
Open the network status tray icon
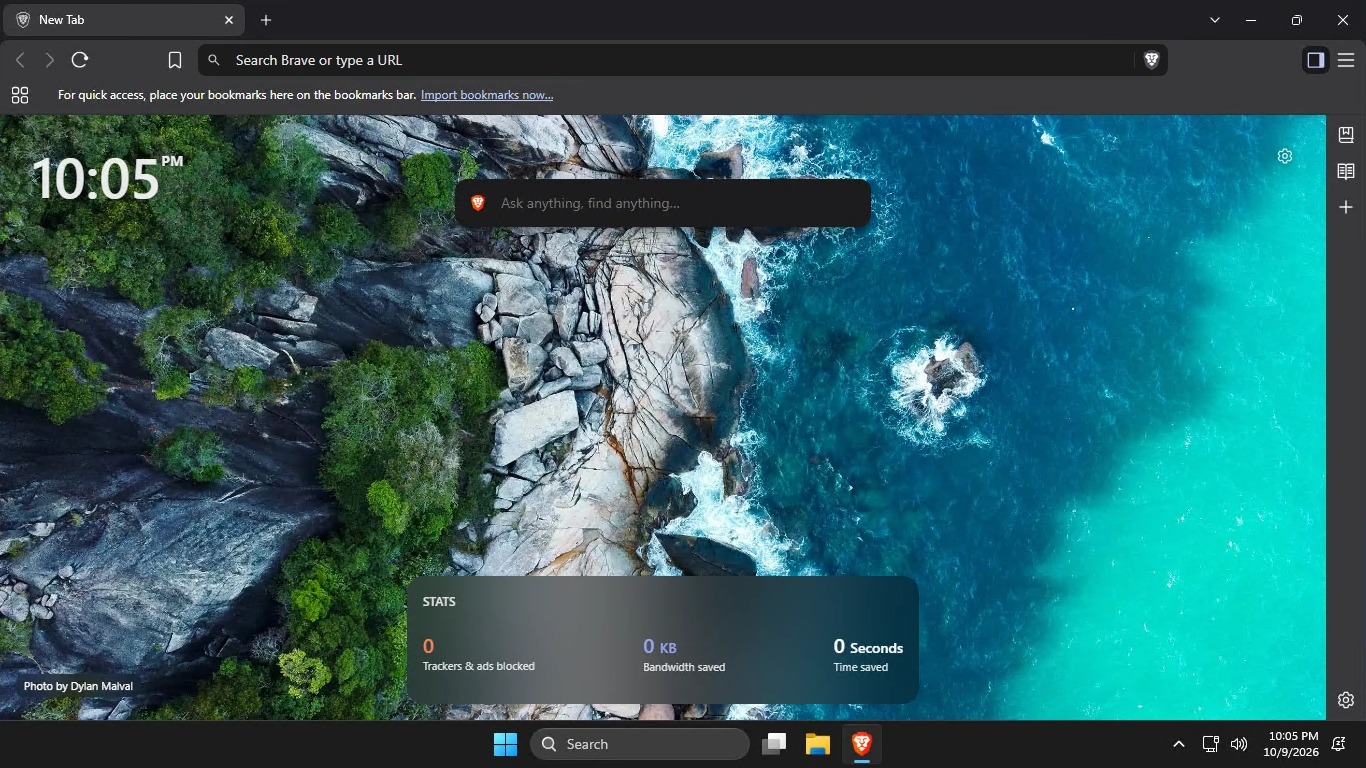(x=1210, y=744)
